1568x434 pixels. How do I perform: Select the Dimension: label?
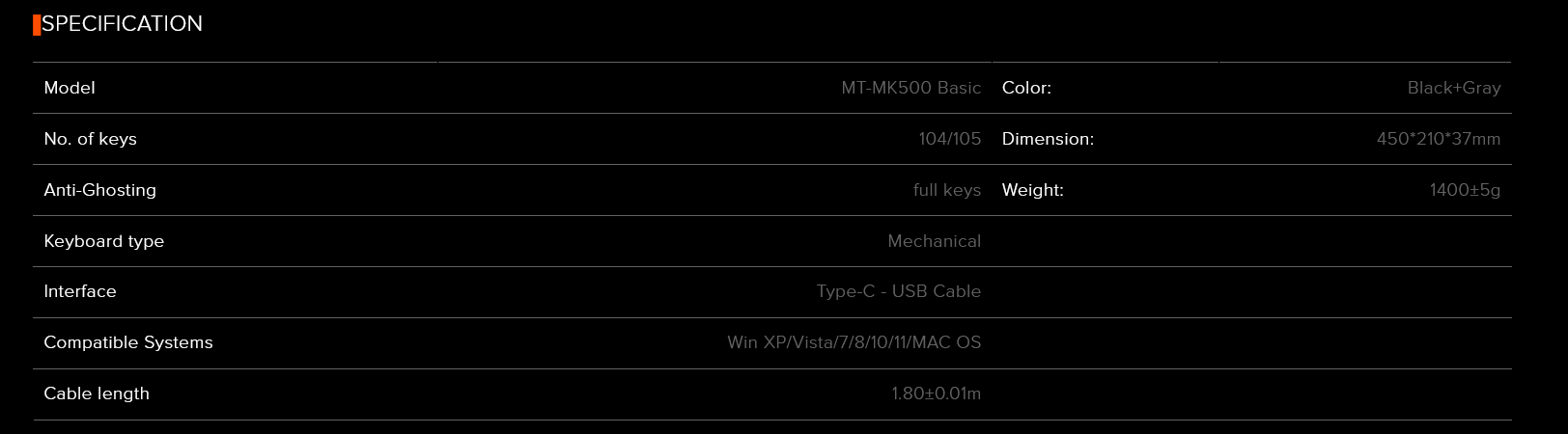click(1048, 139)
